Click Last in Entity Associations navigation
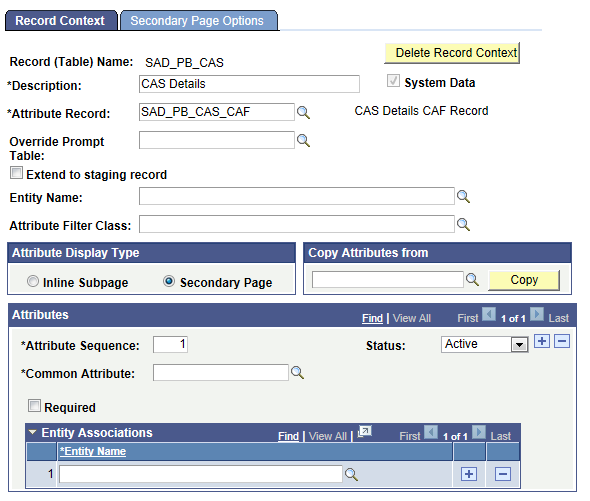This screenshot has height=501, width=590. click(x=500, y=436)
